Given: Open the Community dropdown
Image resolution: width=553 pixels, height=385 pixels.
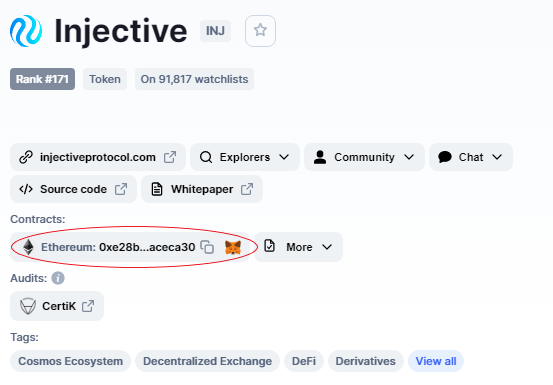Looking at the screenshot, I should [x=364, y=157].
